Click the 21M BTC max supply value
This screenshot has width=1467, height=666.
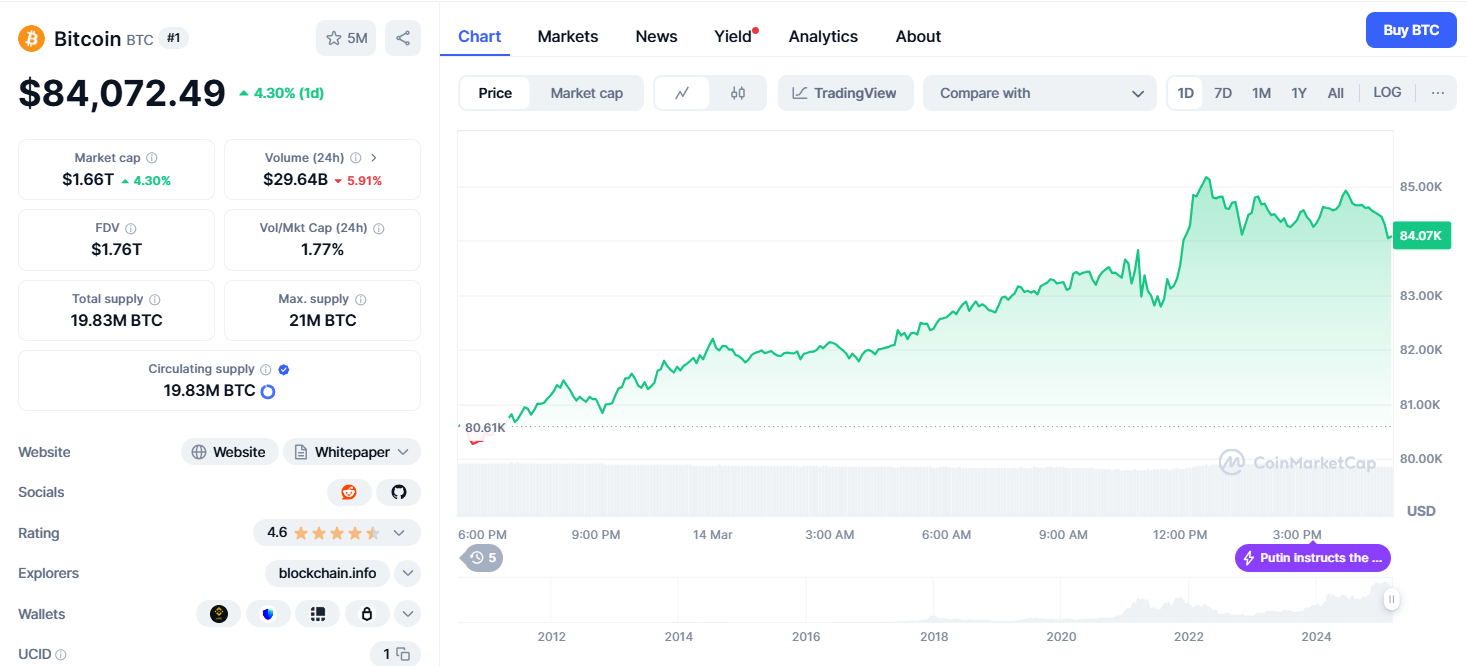[x=322, y=321]
